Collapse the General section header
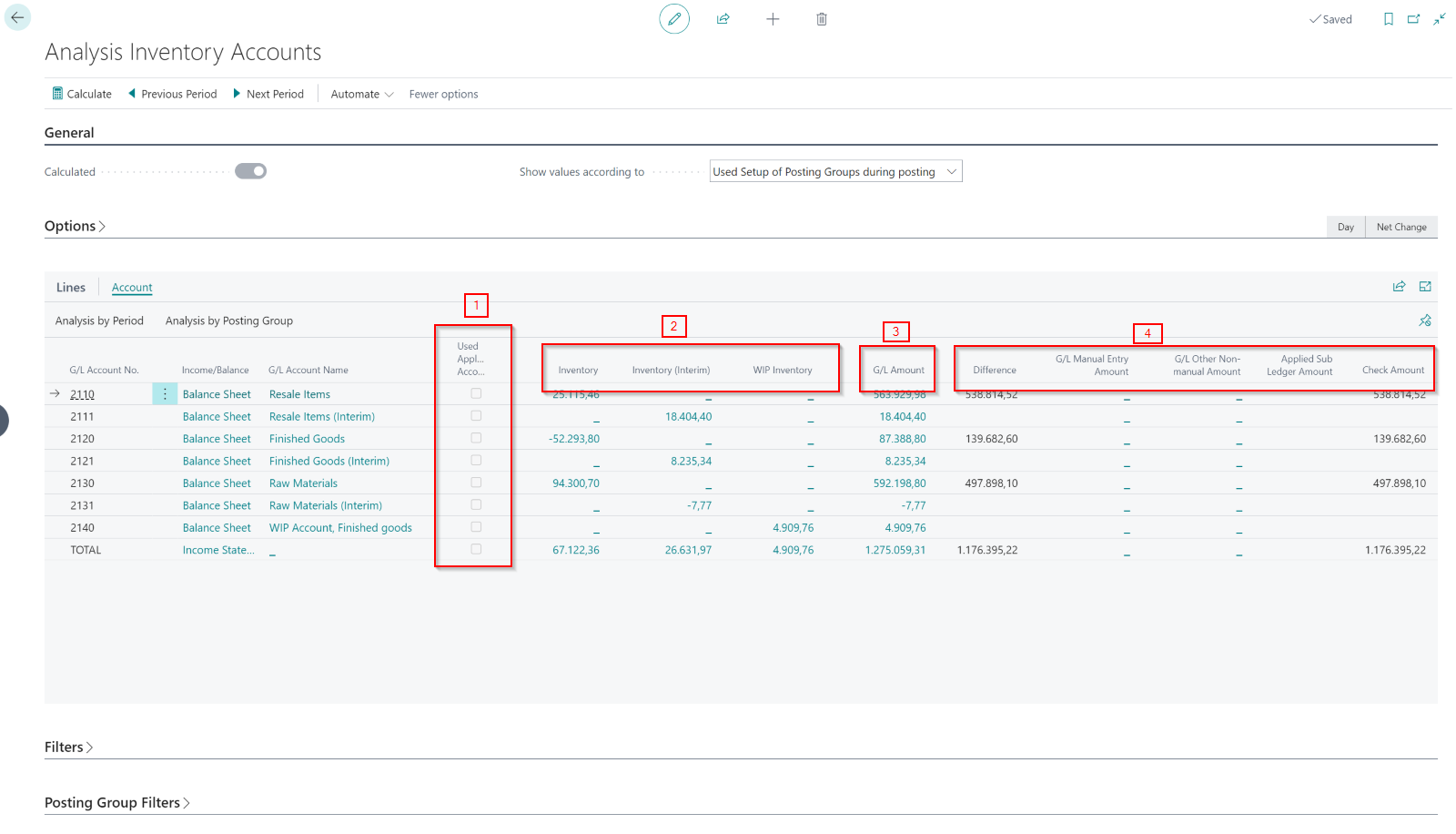The width and height of the screenshot is (1456, 834). click(x=69, y=133)
